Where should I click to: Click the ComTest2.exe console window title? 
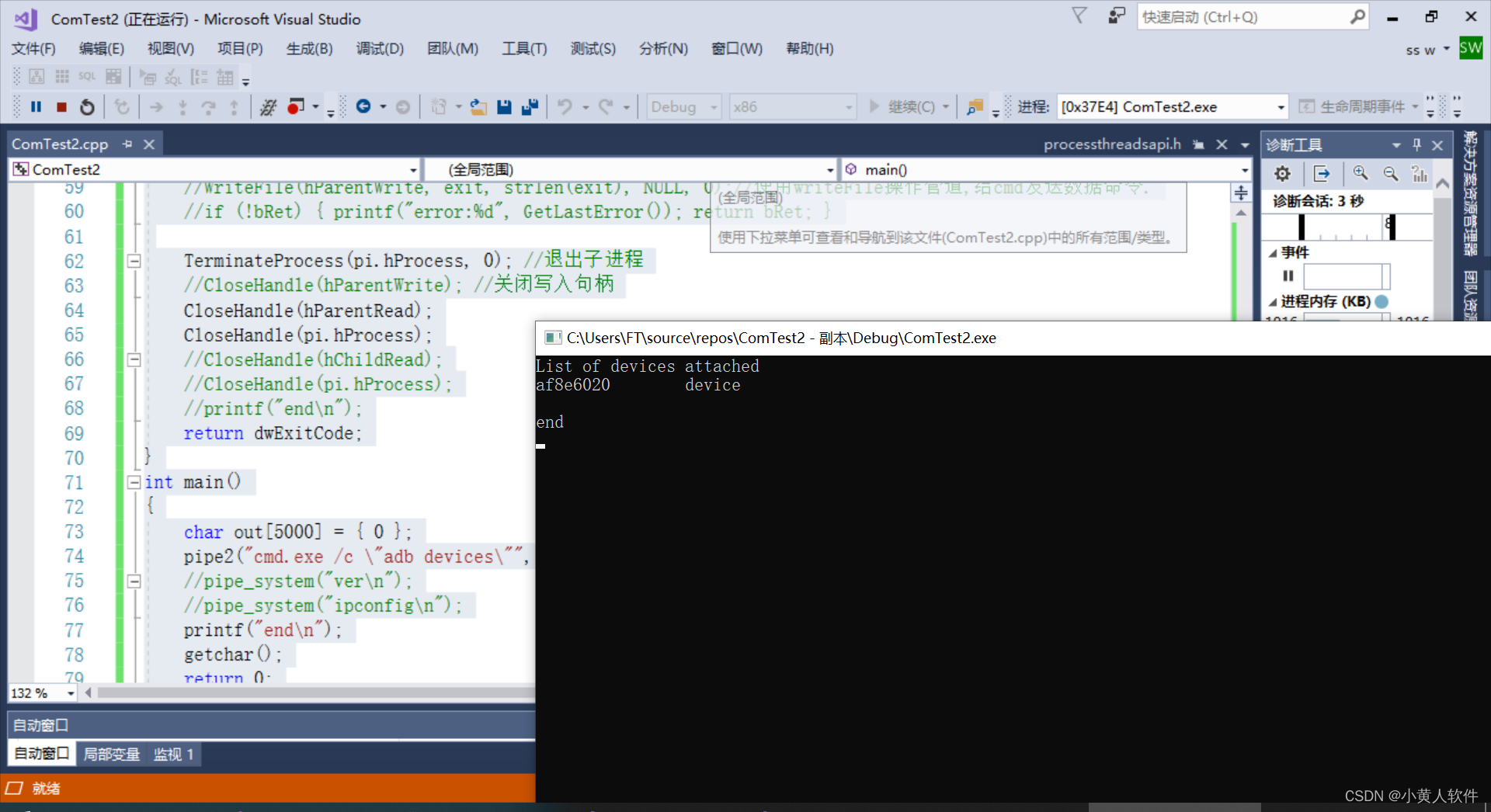pyautogui.click(x=781, y=338)
